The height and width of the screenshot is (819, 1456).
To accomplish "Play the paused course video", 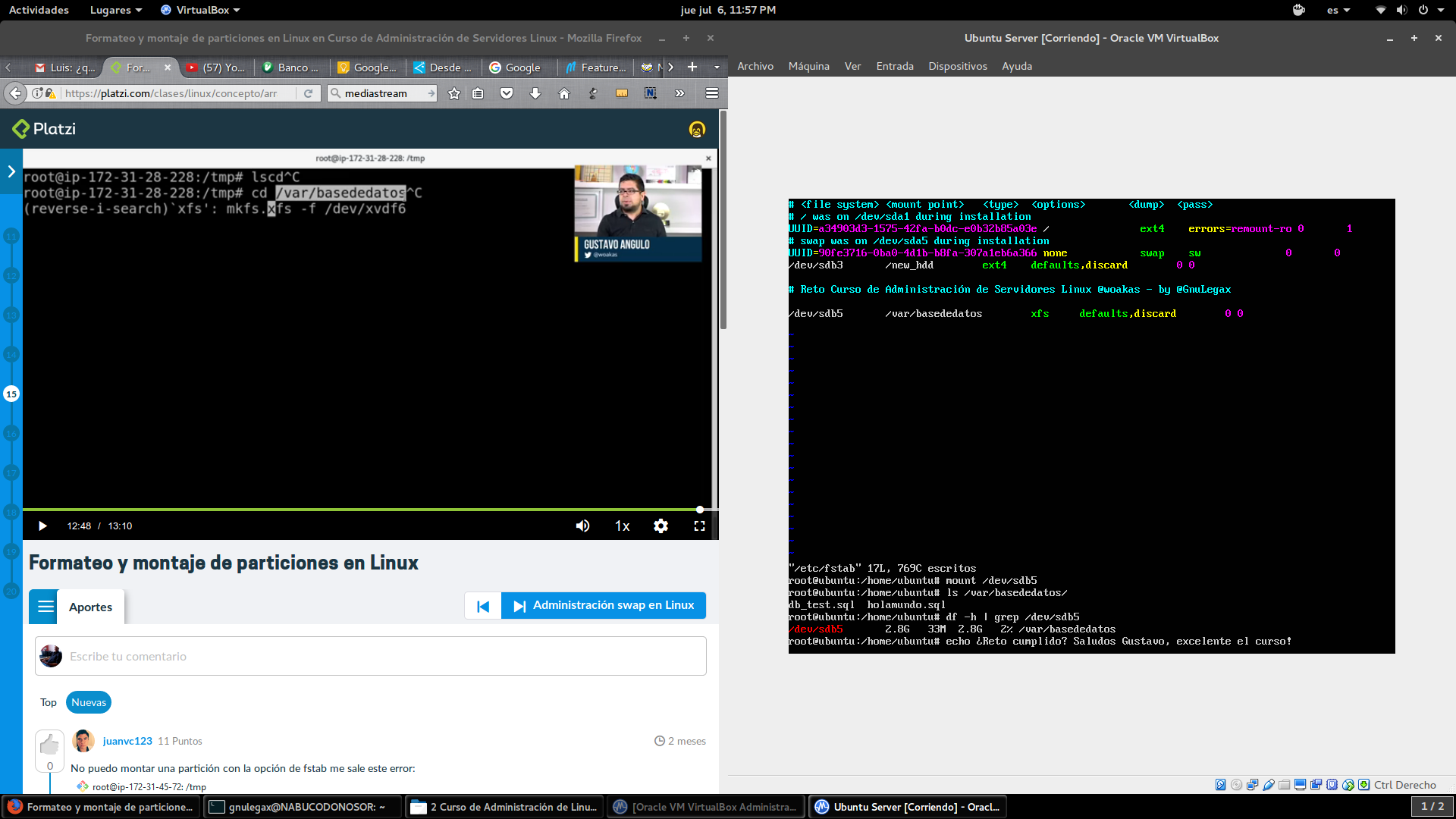I will coord(42,526).
